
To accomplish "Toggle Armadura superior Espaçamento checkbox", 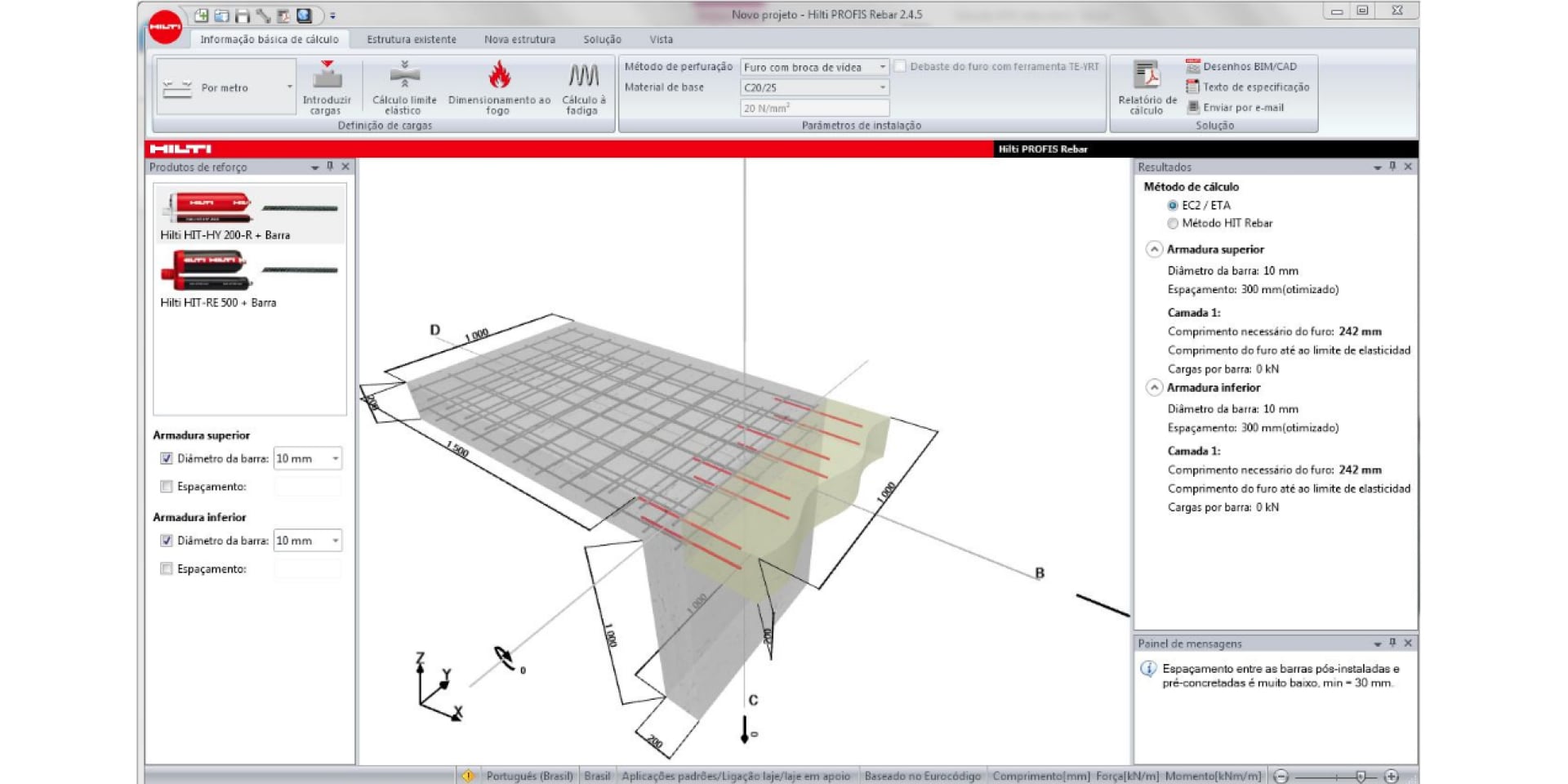I will tap(167, 487).
